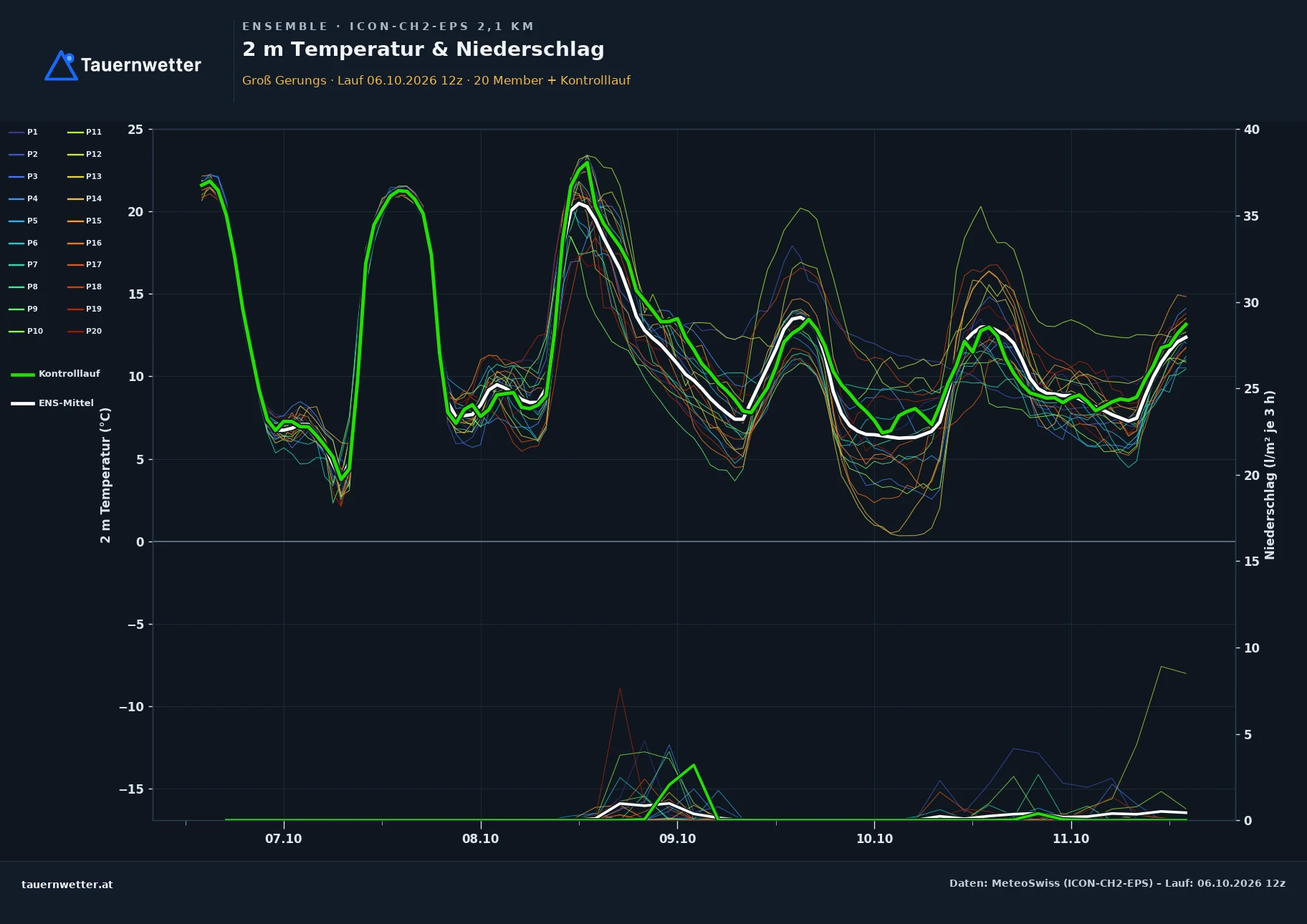Viewport: 1307px width, 924px height.
Task: Pick the P4 legend entry
Action: tap(24, 198)
